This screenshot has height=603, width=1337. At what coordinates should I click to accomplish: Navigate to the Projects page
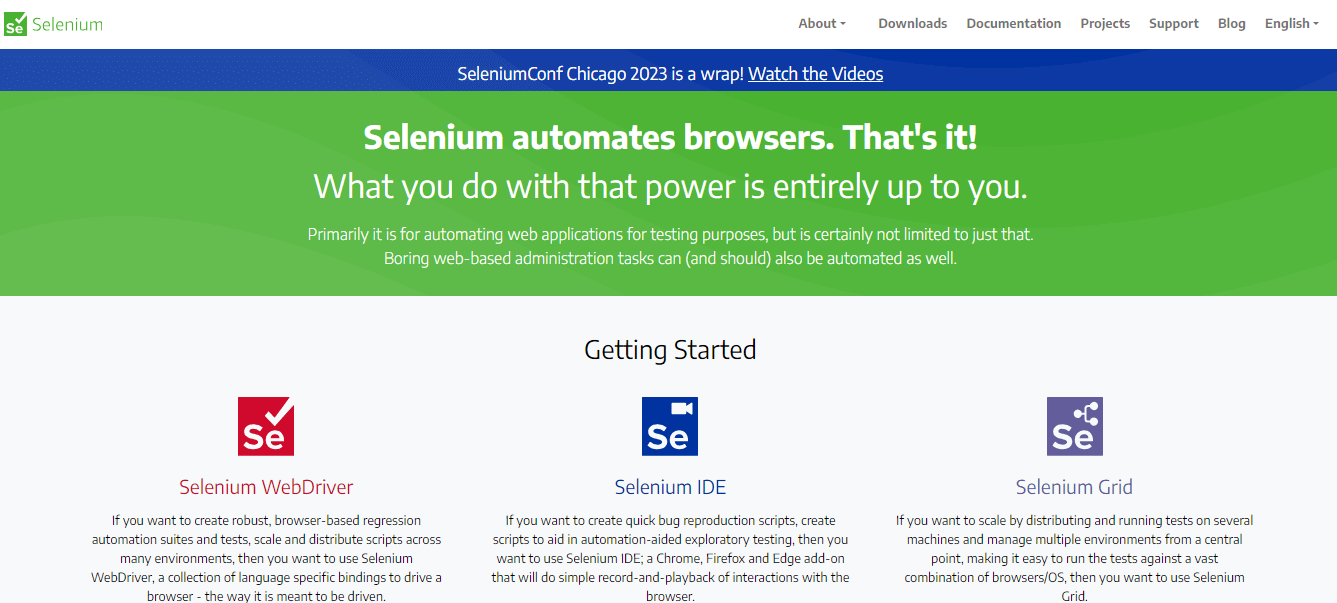1105,23
